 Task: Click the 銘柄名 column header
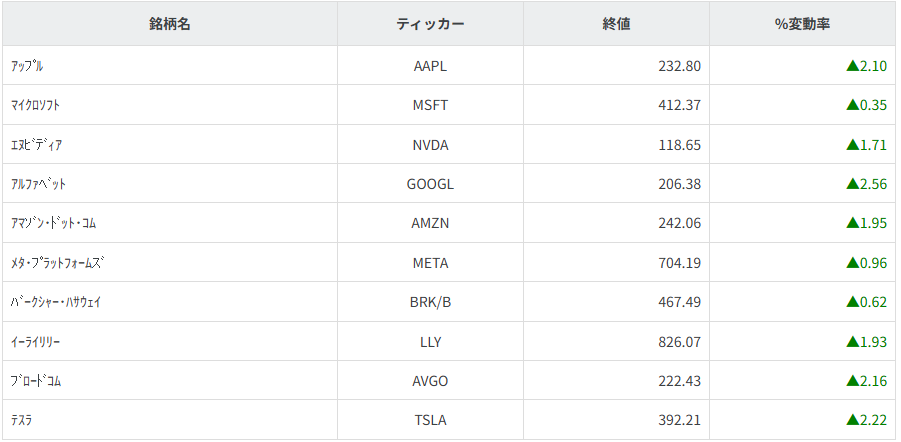coord(170,24)
